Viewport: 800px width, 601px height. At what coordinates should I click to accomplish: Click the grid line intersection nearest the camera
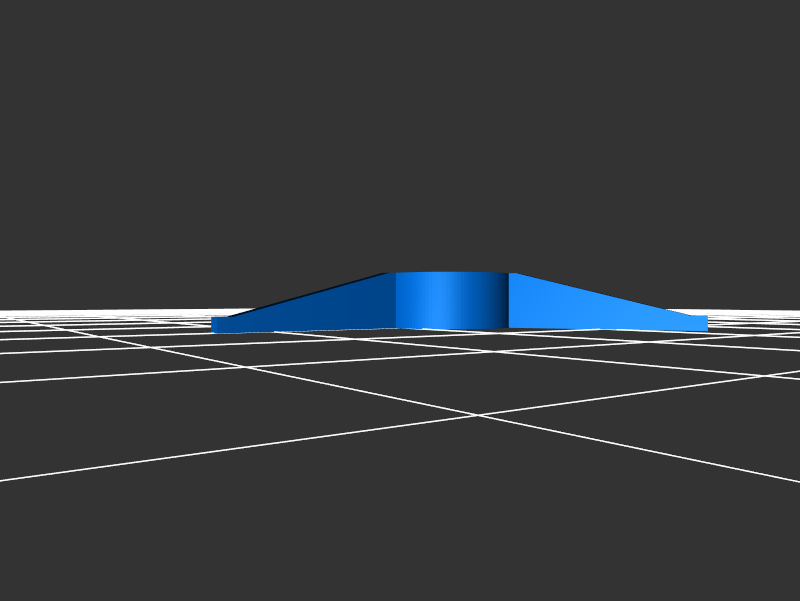pos(479,415)
